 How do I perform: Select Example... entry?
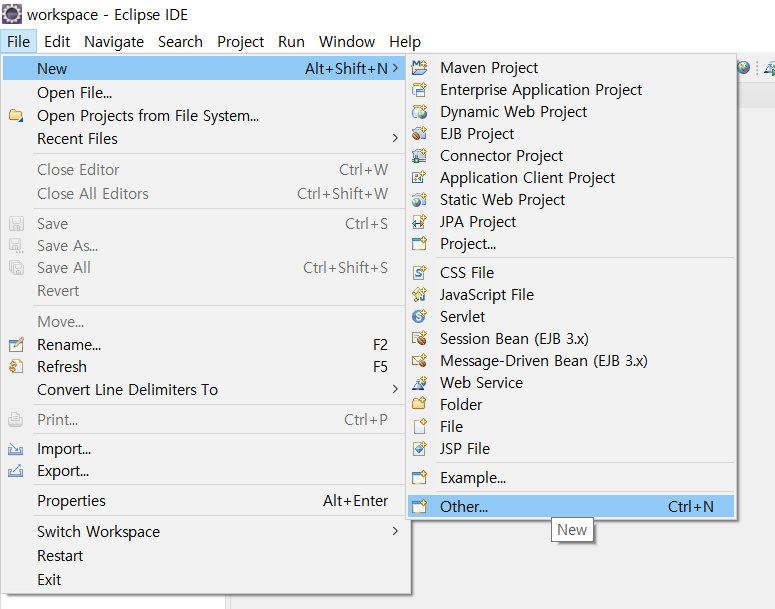(571, 478)
